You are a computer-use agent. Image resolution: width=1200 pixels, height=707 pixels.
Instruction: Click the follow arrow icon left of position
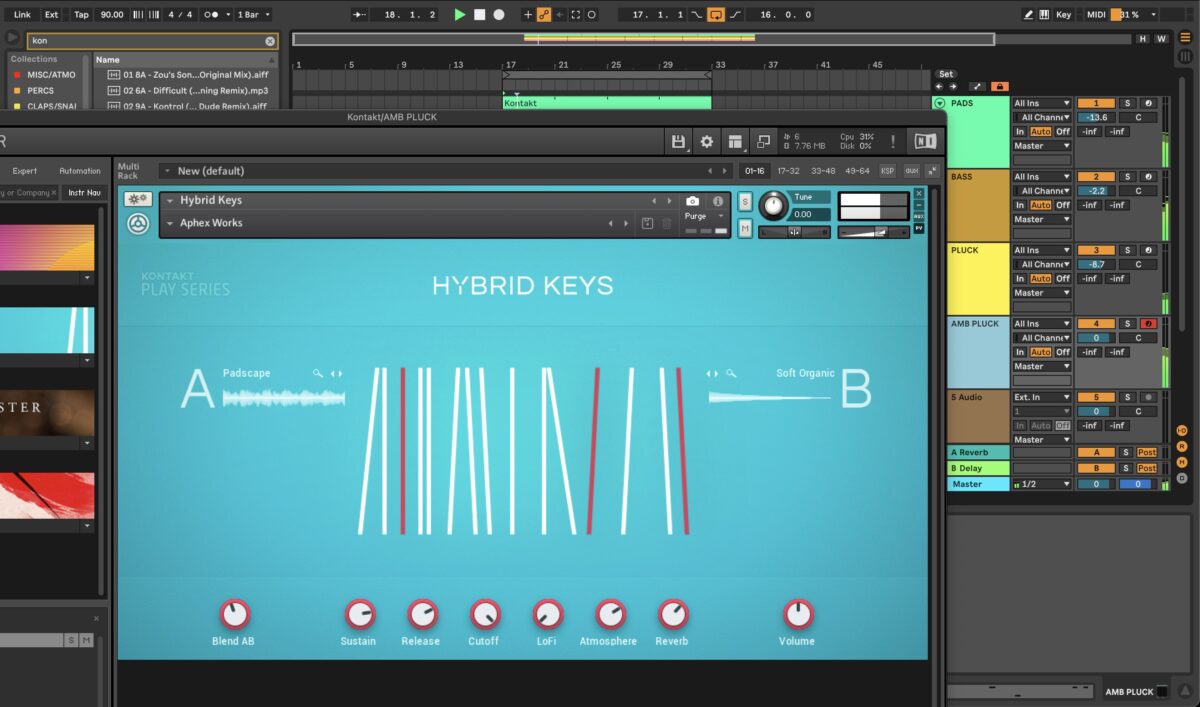[360, 14]
